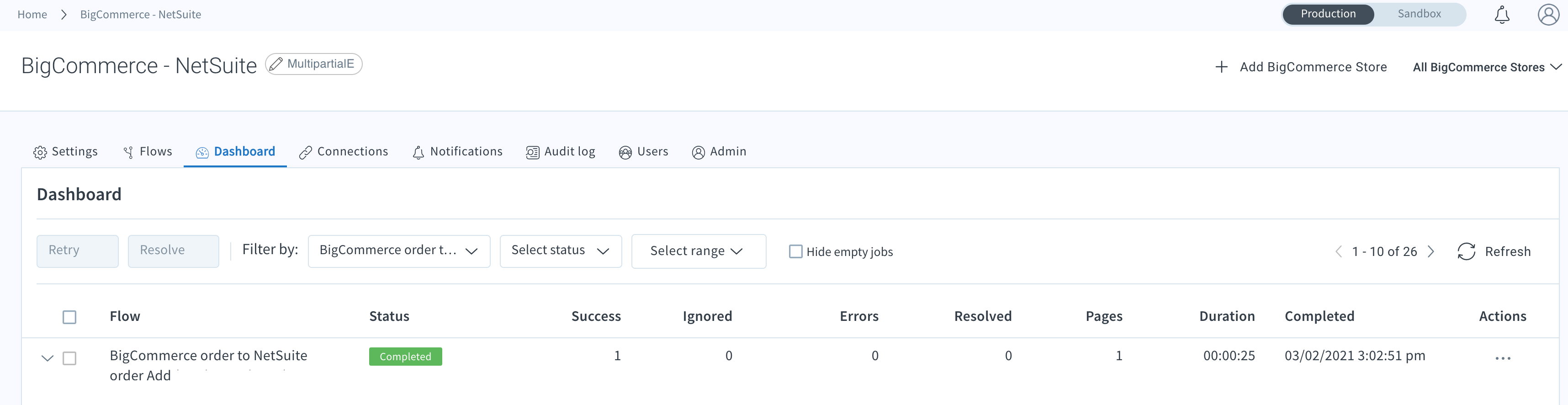Click the Retry button

[77, 251]
